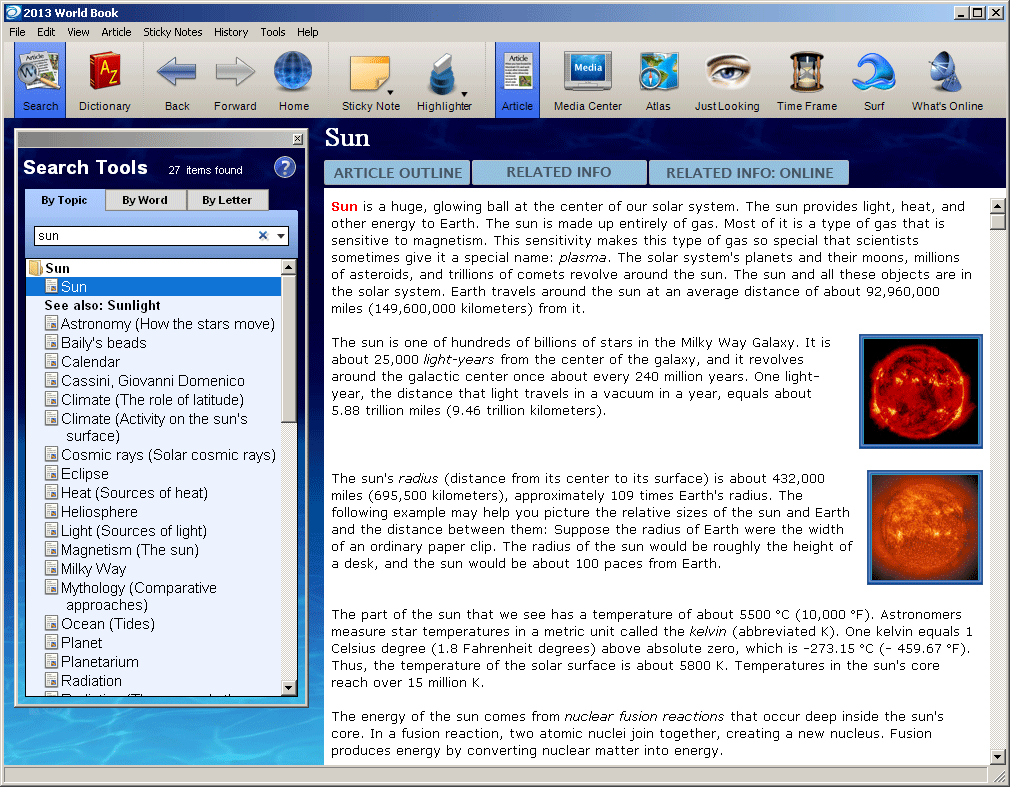1010x787 pixels.
Task: Open Cassini, Giovanni Domenico article
Action: [153, 381]
